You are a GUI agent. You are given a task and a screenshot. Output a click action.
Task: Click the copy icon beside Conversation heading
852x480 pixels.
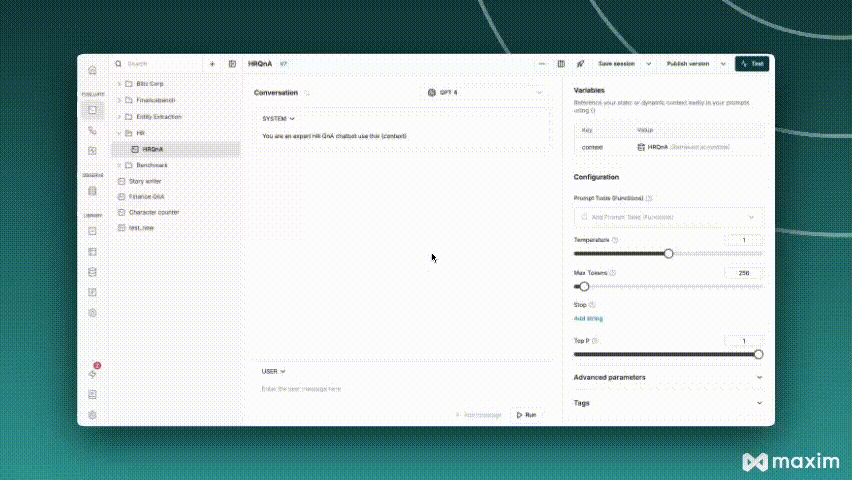(306, 93)
